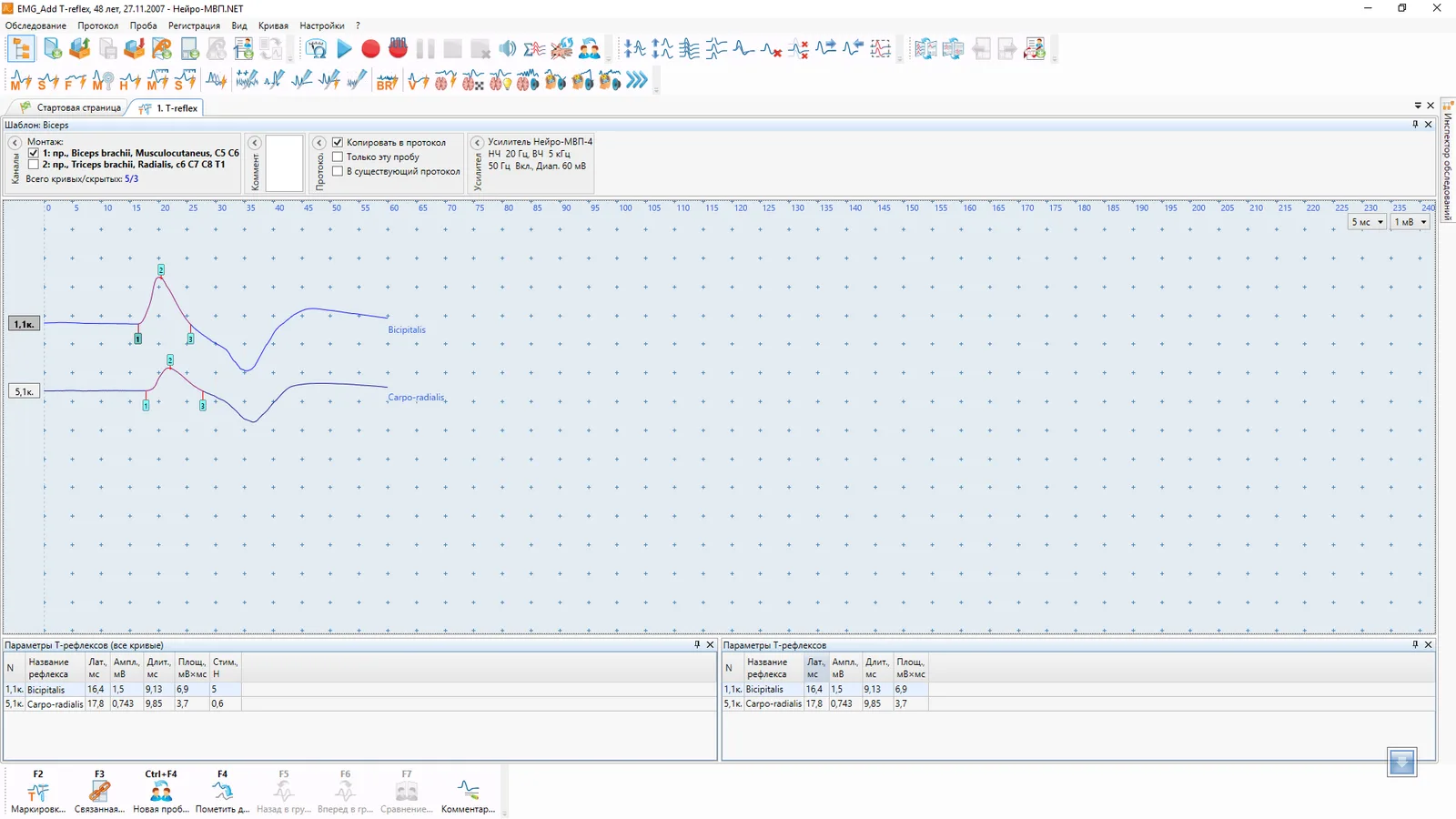Open the Кривая menu
This screenshot has height=819, width=1456.
273,25
